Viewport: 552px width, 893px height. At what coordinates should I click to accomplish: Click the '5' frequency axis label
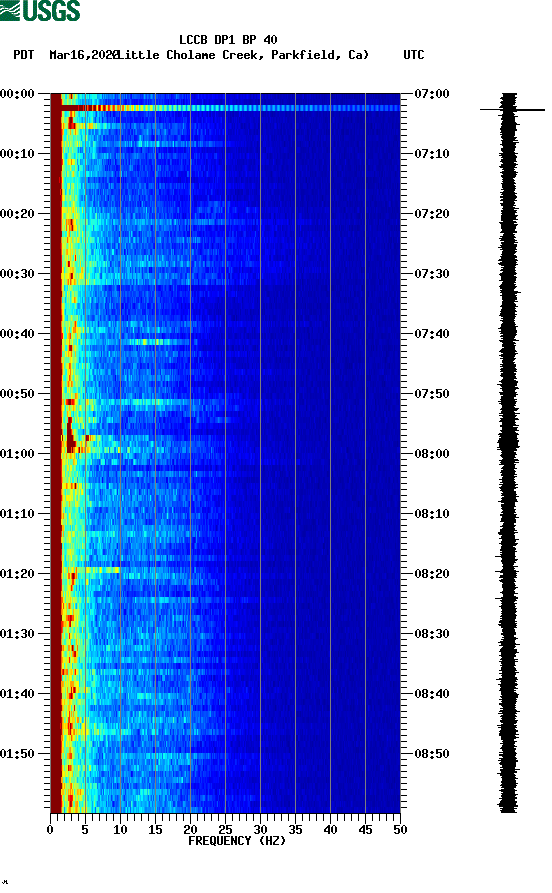coord(85,830)
